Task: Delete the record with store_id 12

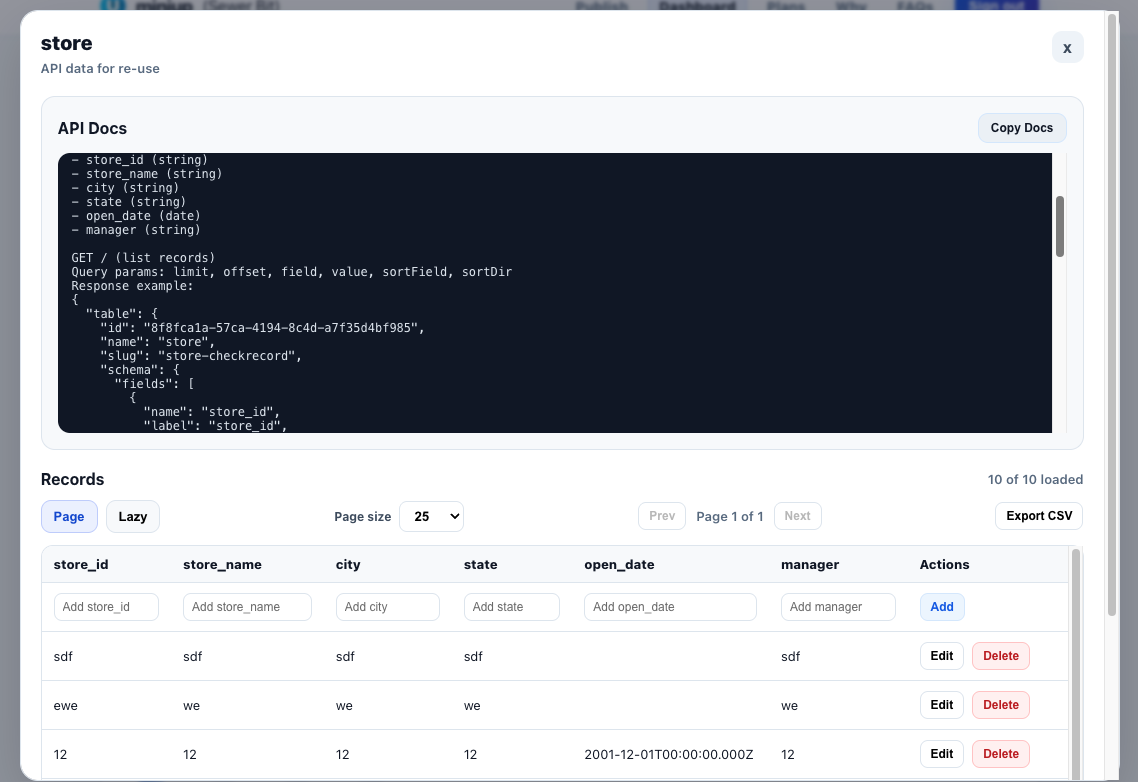Action: click(1000, 754)
